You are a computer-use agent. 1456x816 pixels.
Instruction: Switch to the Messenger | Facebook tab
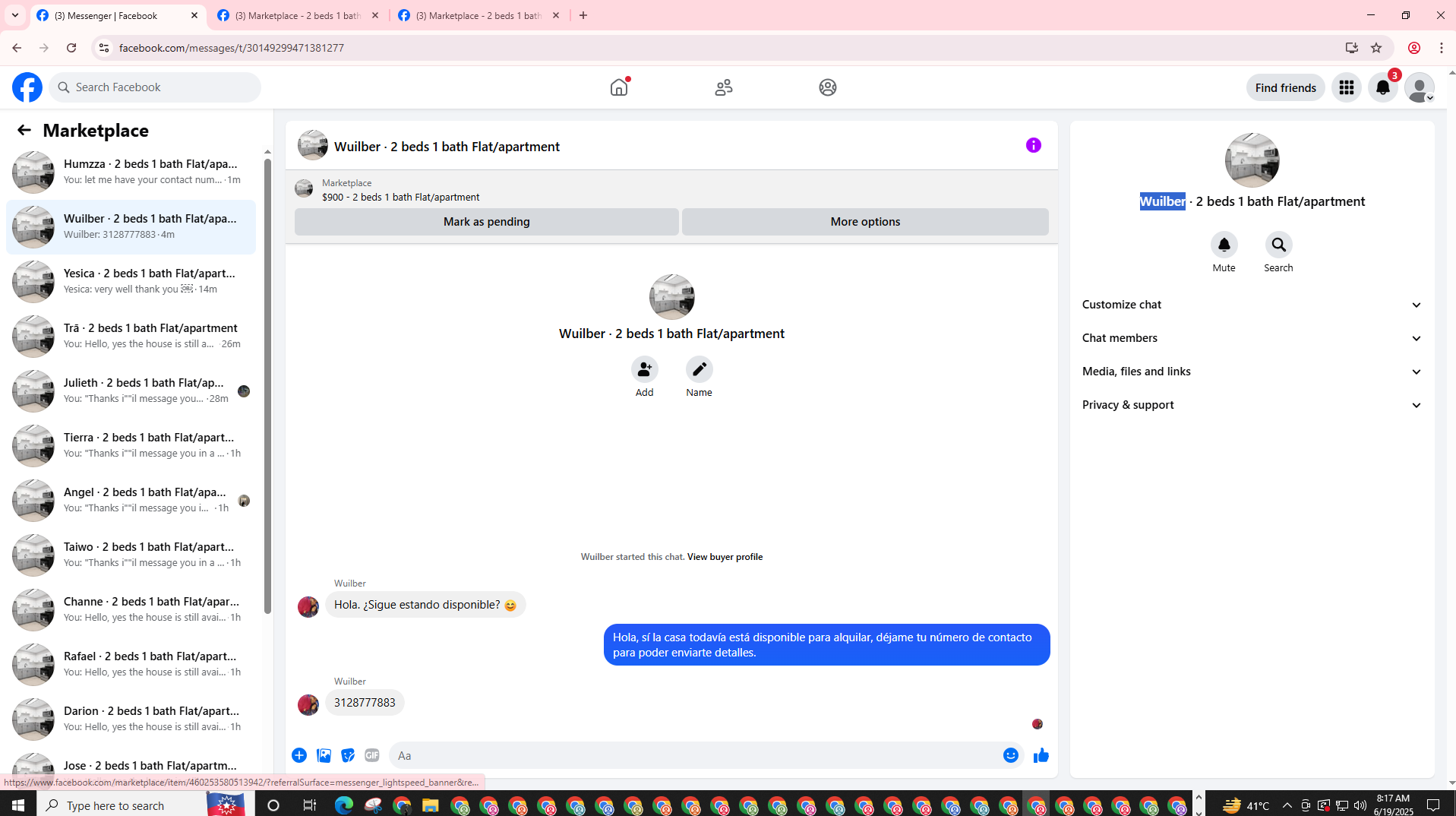(x=118, y=15)
